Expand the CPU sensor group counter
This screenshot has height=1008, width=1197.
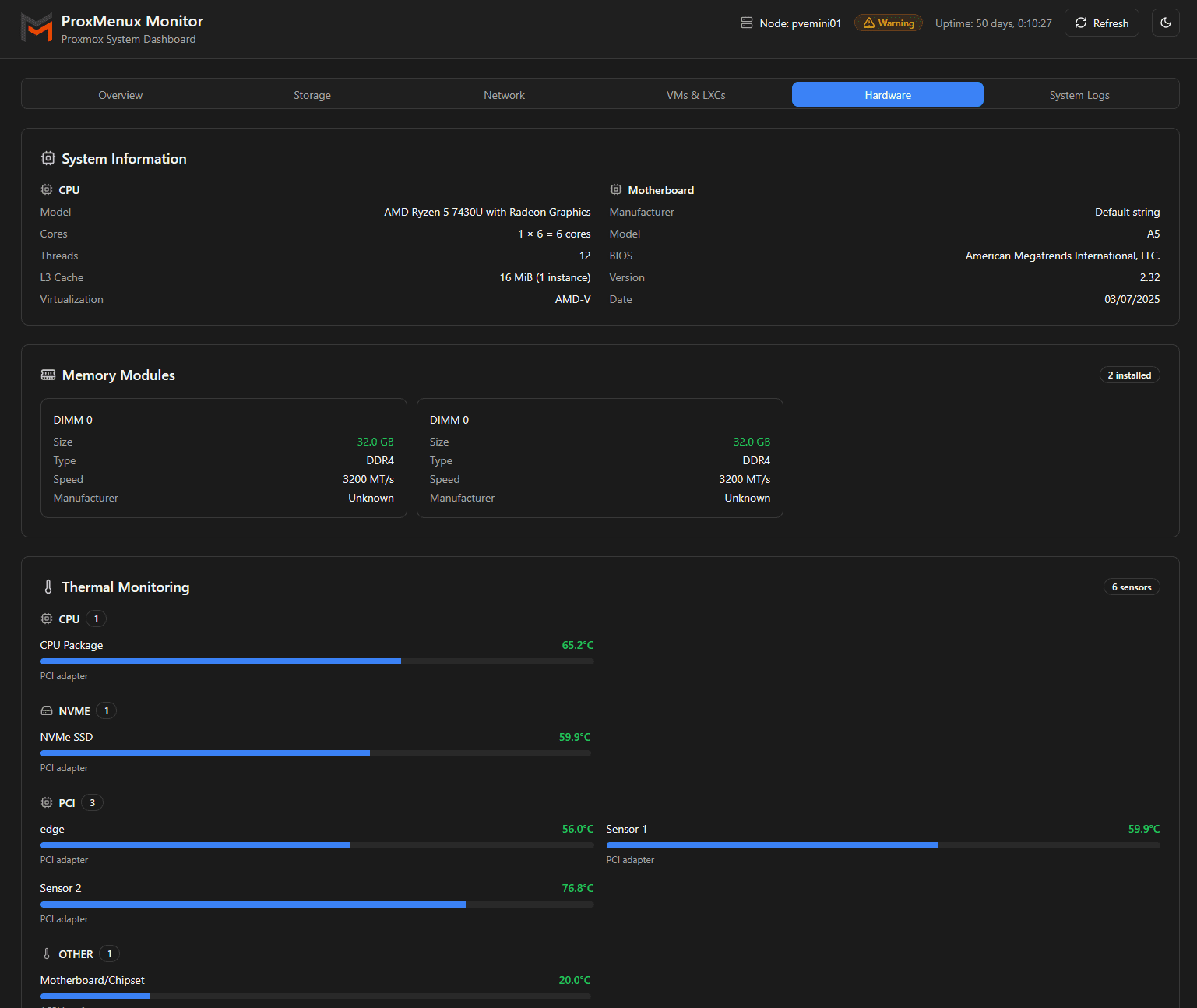pyautogui.click(x=95, y=618)
